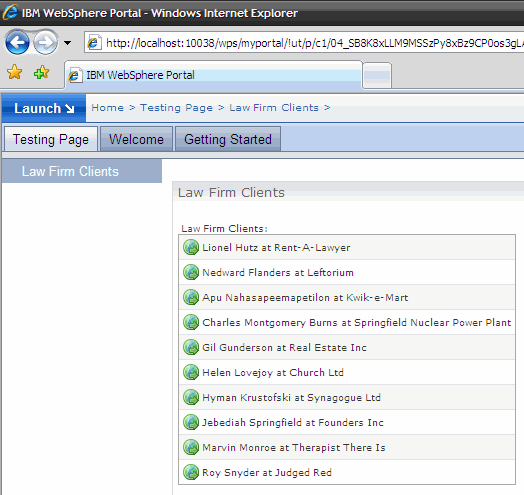Select the IBM WebSphere Portal browser tab
524x495 pixels.
coord(213,75)
